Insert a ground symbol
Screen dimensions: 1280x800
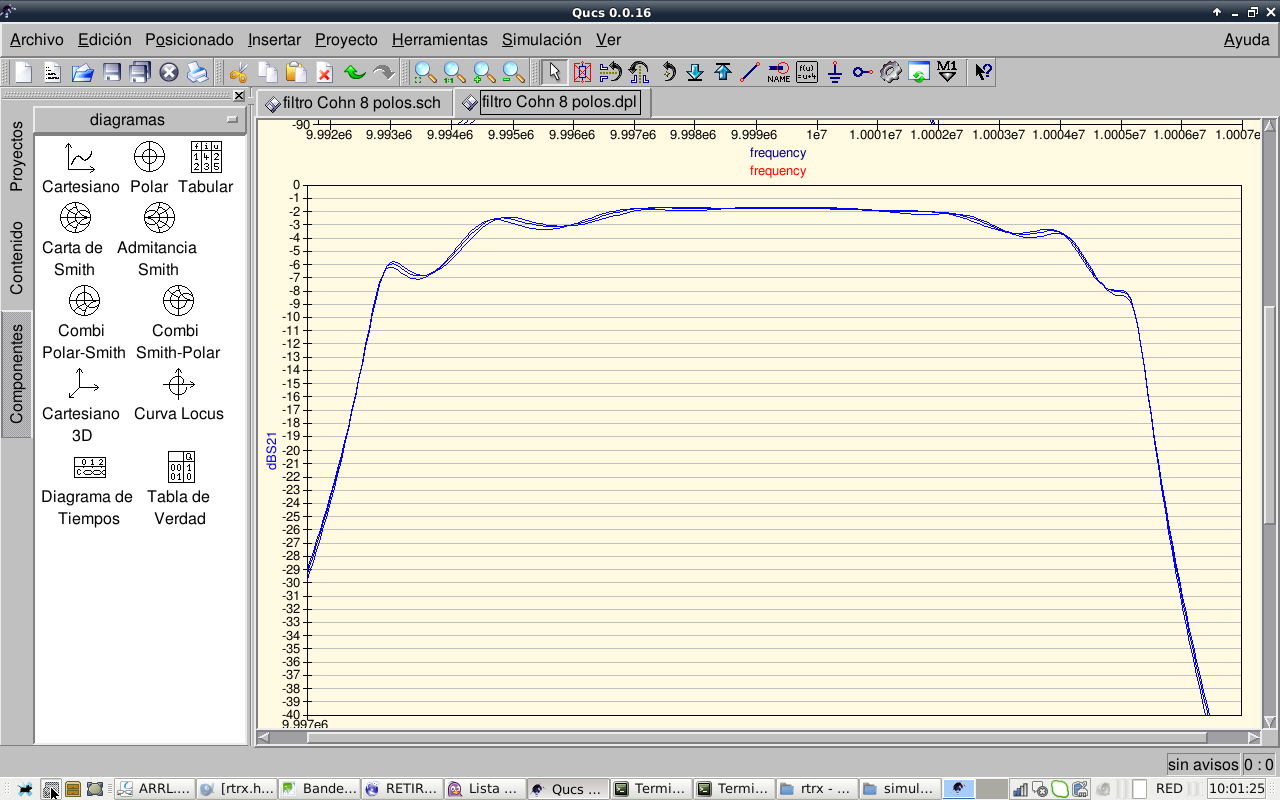(835, 72)
